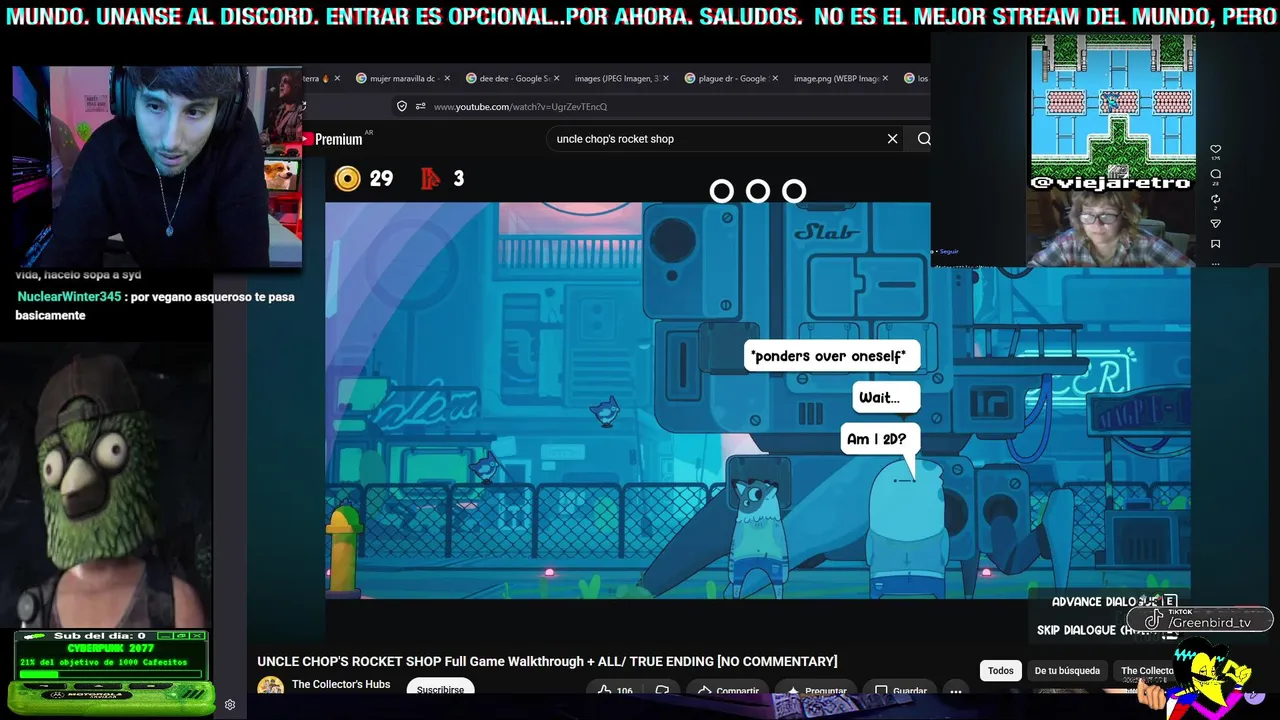1280x720 pixels.
Task: Select the 'Todos' filter chip
Action: [x=1001, y=671]
